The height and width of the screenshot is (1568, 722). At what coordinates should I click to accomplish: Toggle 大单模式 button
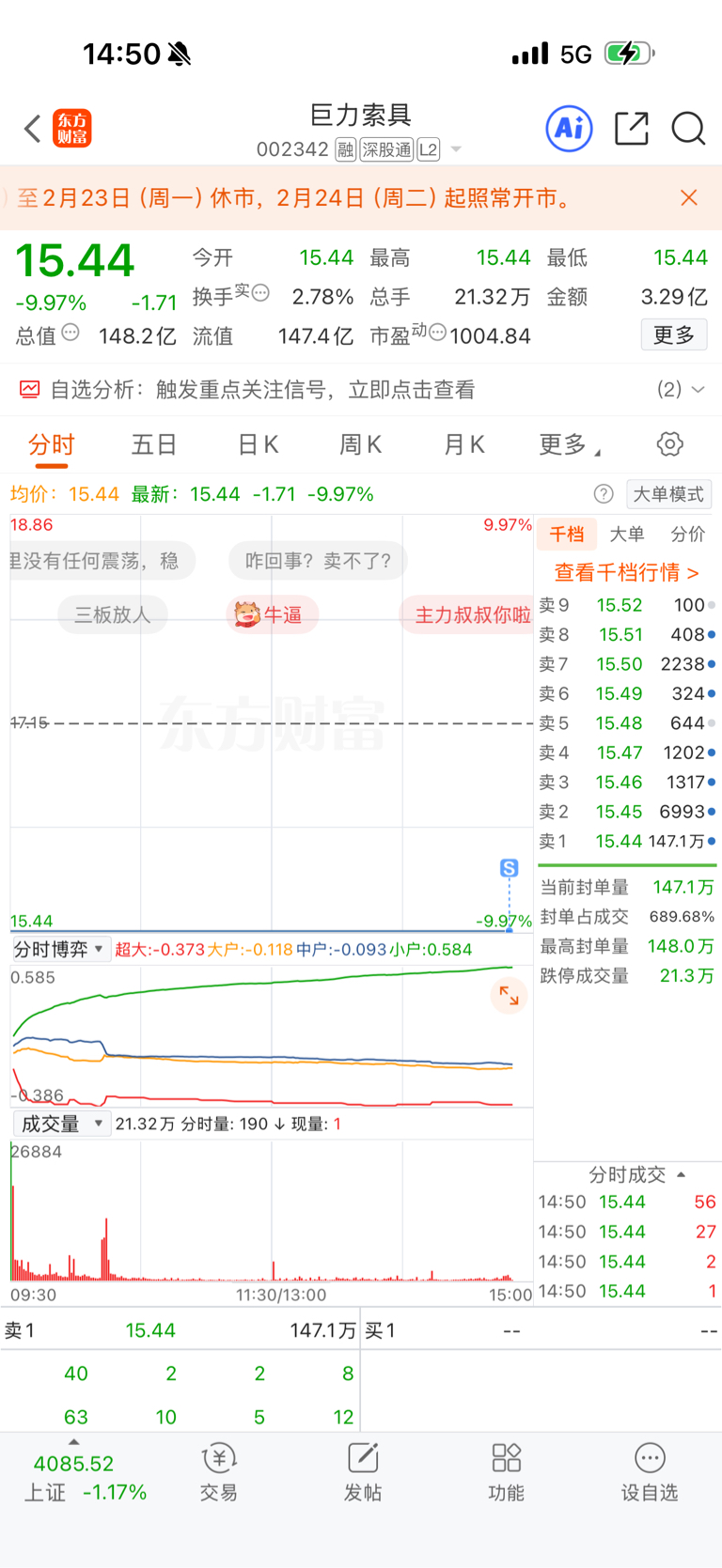click(x=669, y=494)
